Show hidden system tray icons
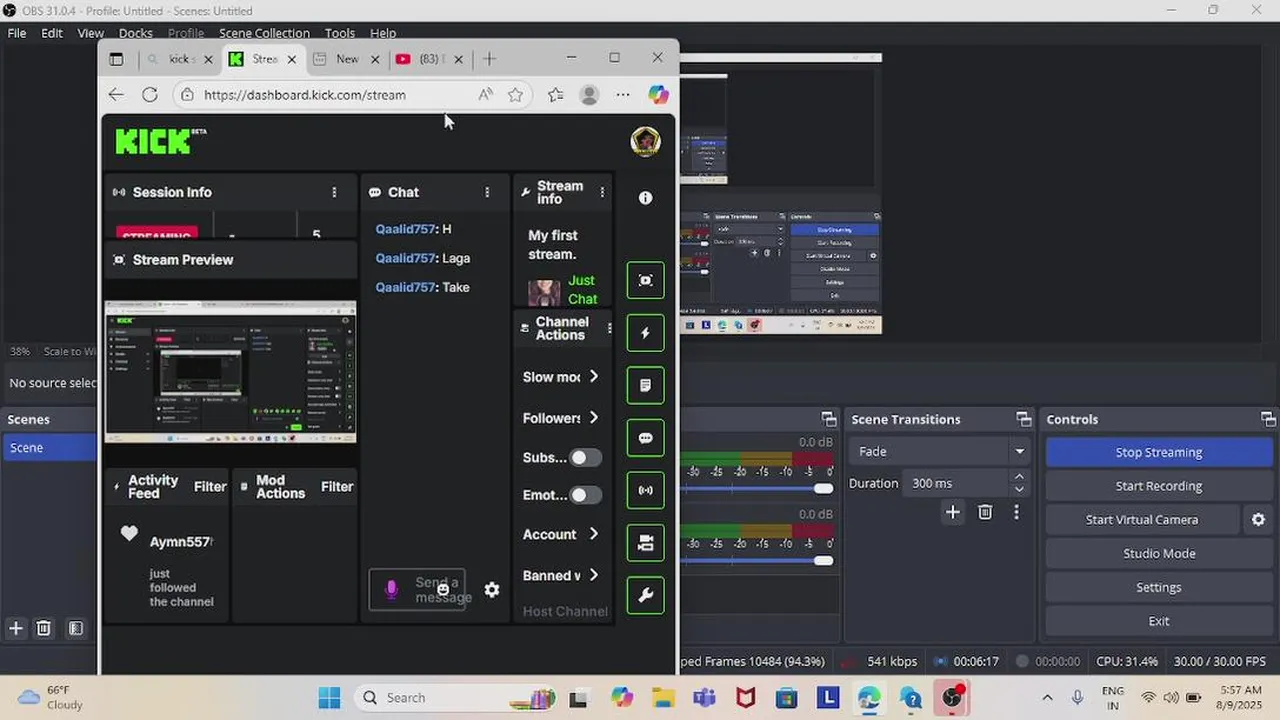 coord(1047,698)
